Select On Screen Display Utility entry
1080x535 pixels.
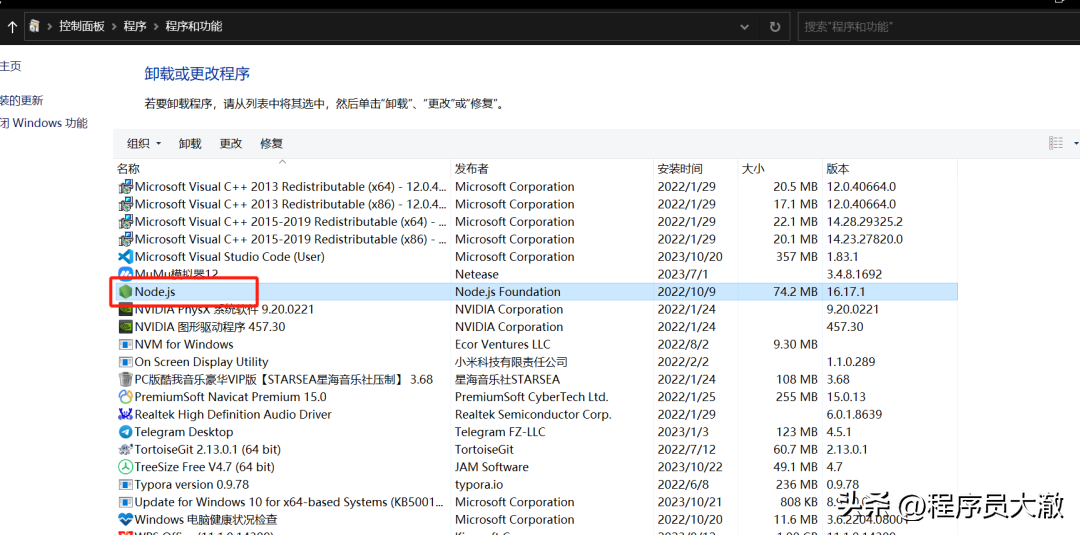coord(201,362)
